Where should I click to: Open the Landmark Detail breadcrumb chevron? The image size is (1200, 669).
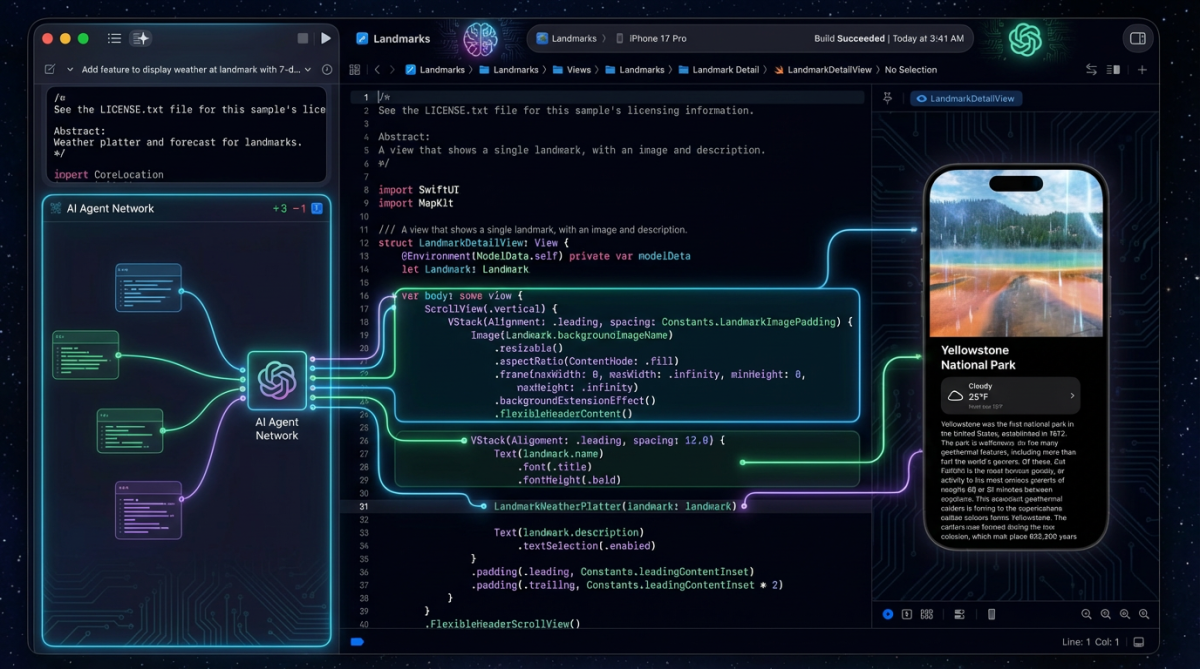(x=766, y=70)
